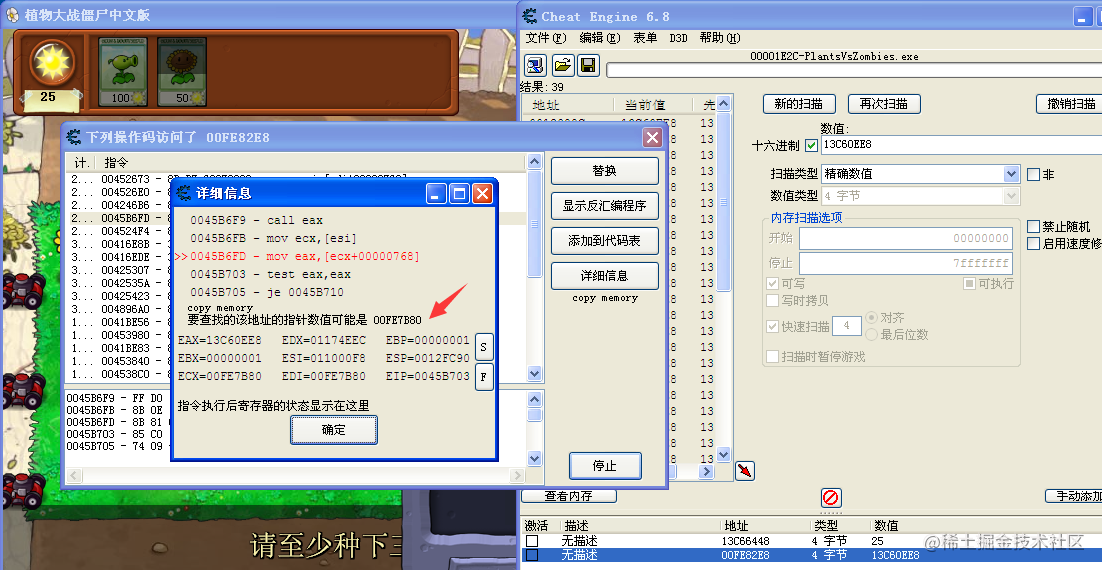Toggle the 快速扫描 checkbox

(772, 326)
